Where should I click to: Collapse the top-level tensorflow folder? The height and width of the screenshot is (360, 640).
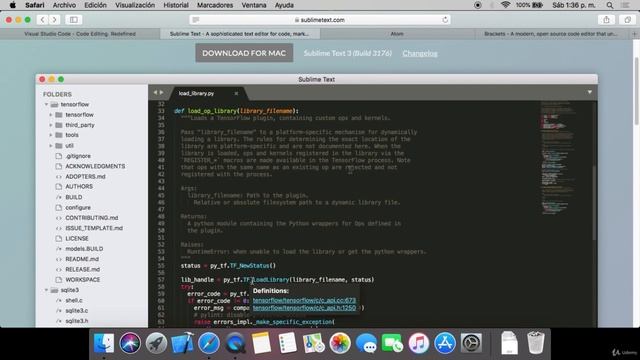click(47, 104)
